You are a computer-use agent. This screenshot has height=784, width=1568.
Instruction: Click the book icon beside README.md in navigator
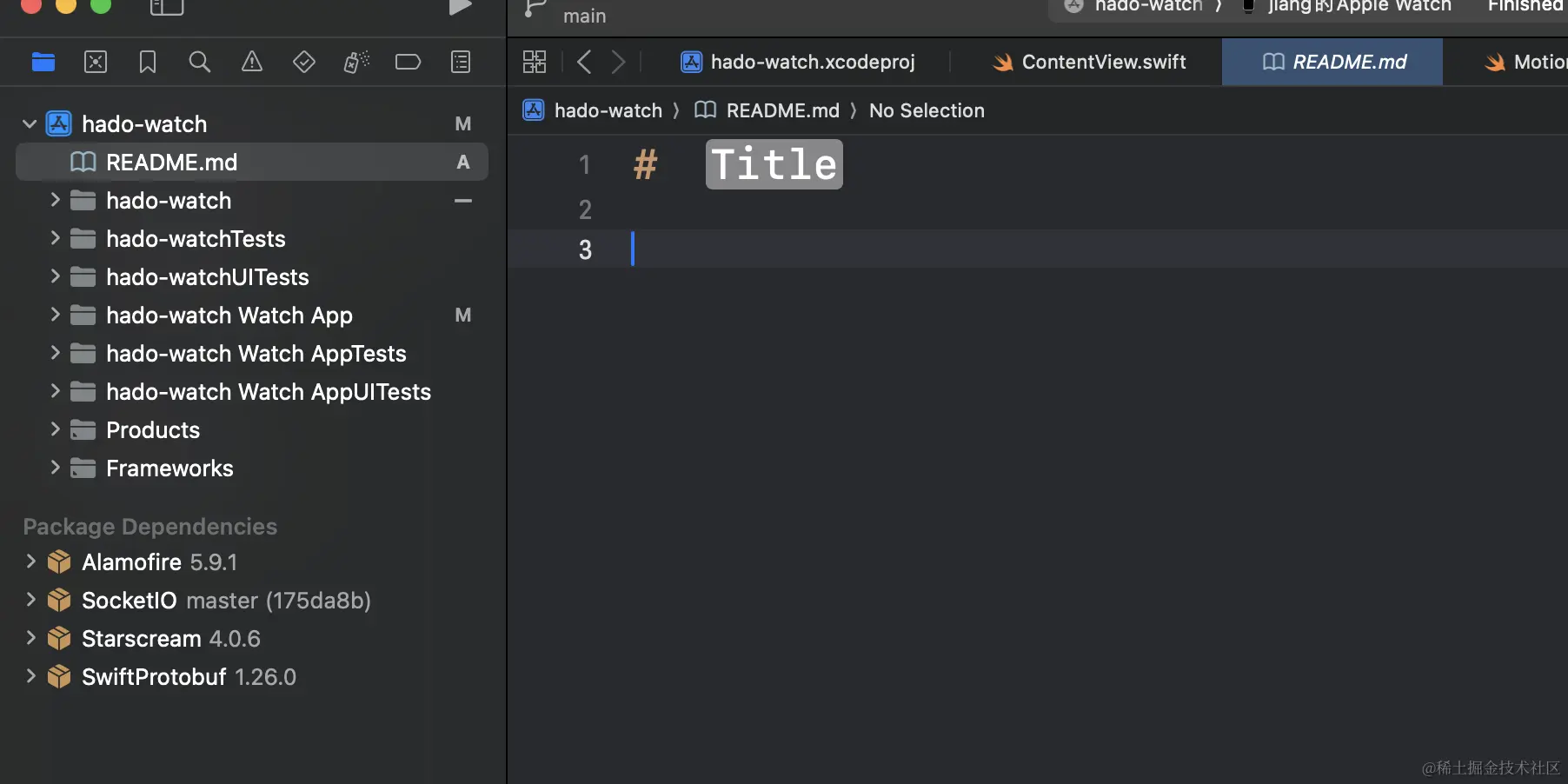click(83, 163)
